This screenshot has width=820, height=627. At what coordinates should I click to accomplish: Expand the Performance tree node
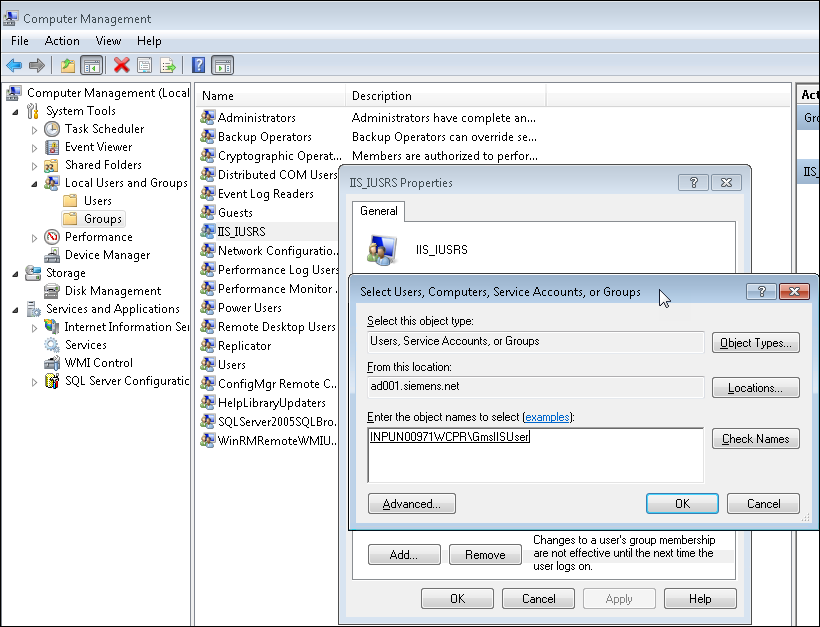32,236
